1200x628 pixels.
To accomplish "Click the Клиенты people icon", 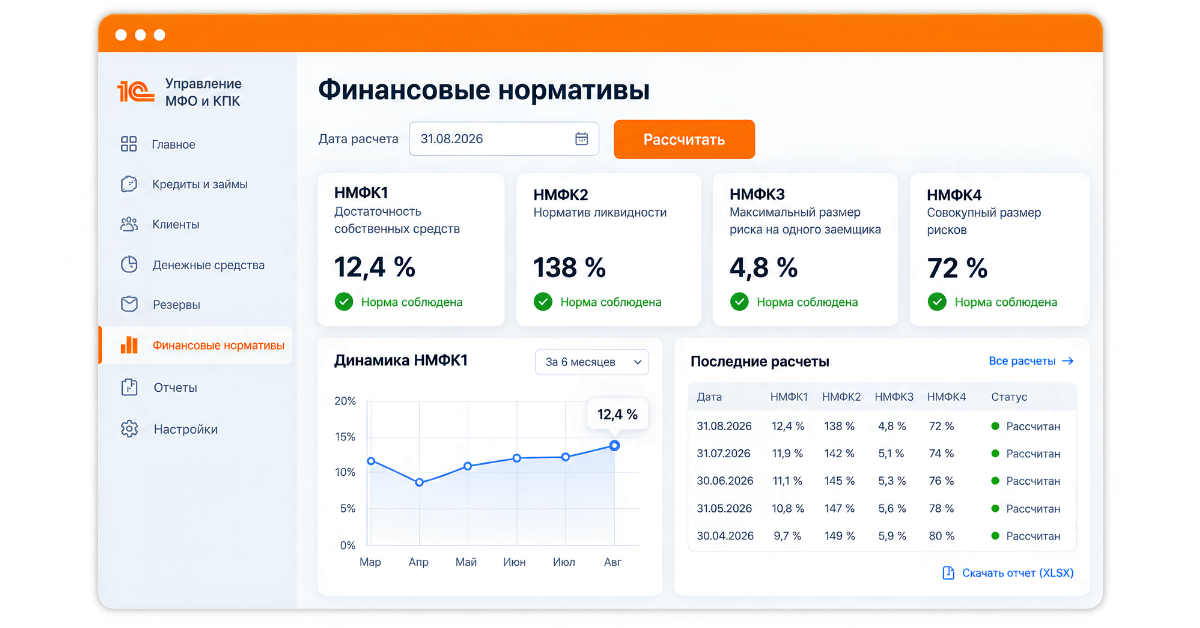I will (x=128, y=224).
